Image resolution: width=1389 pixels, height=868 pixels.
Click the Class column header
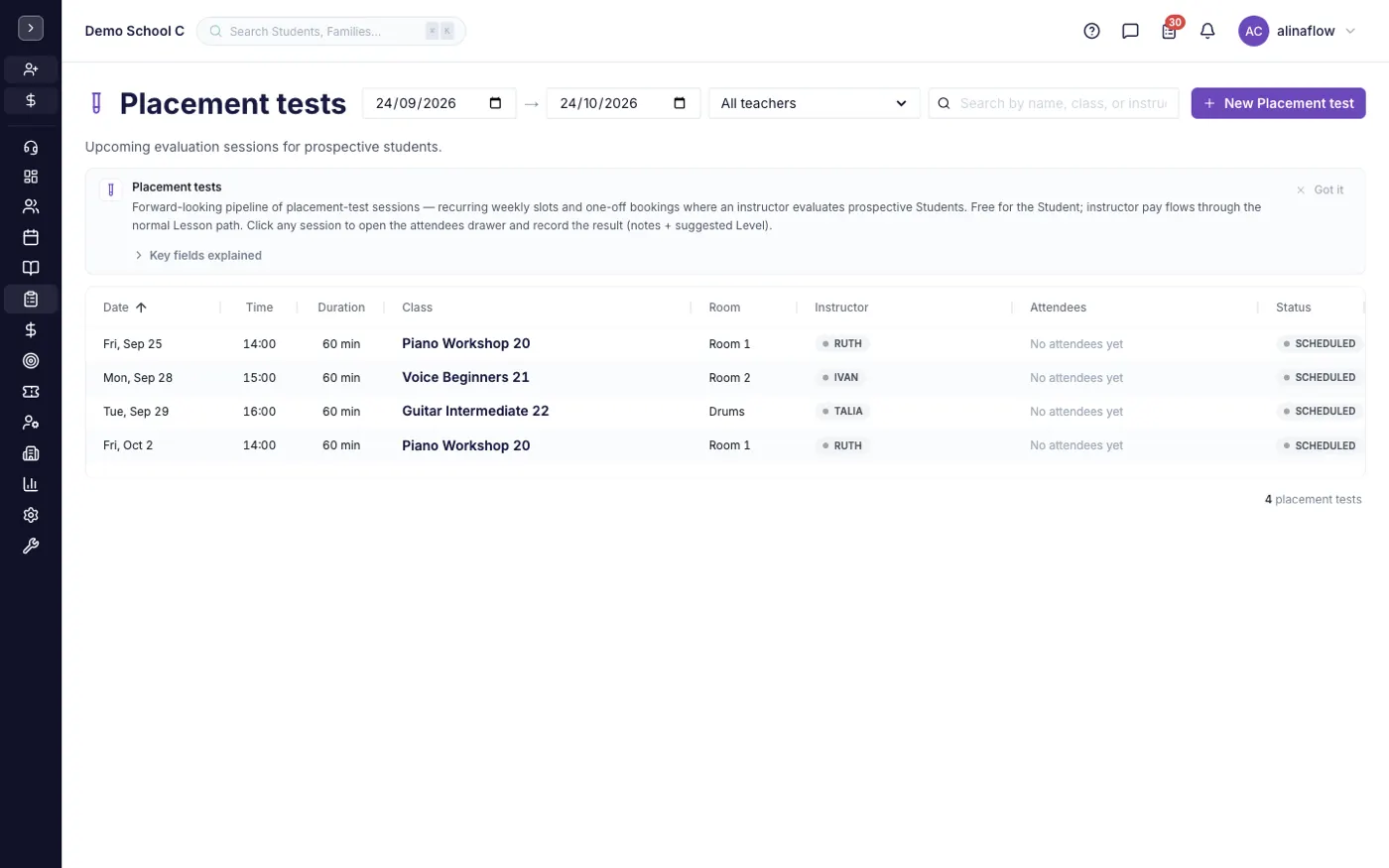point(417,308)
